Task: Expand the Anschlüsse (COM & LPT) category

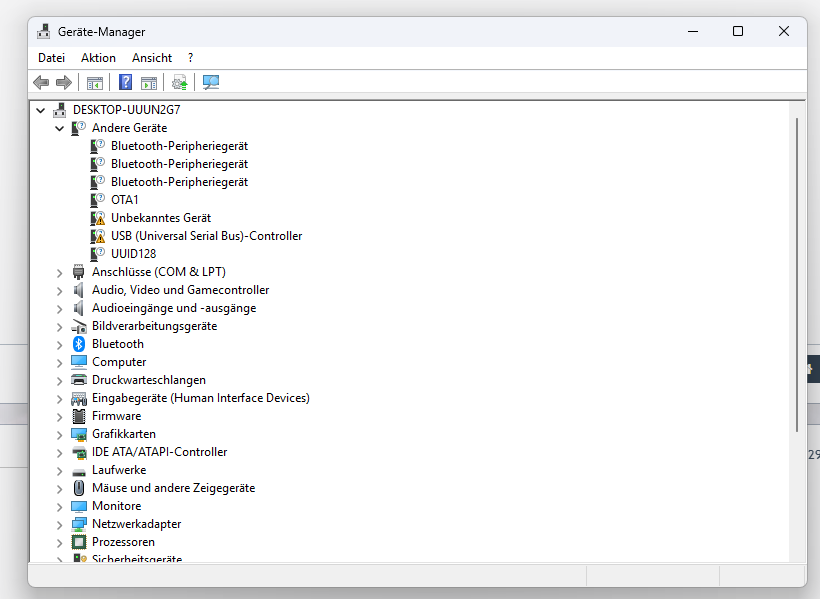Action: pyautogui.click(x=60, y=273)
